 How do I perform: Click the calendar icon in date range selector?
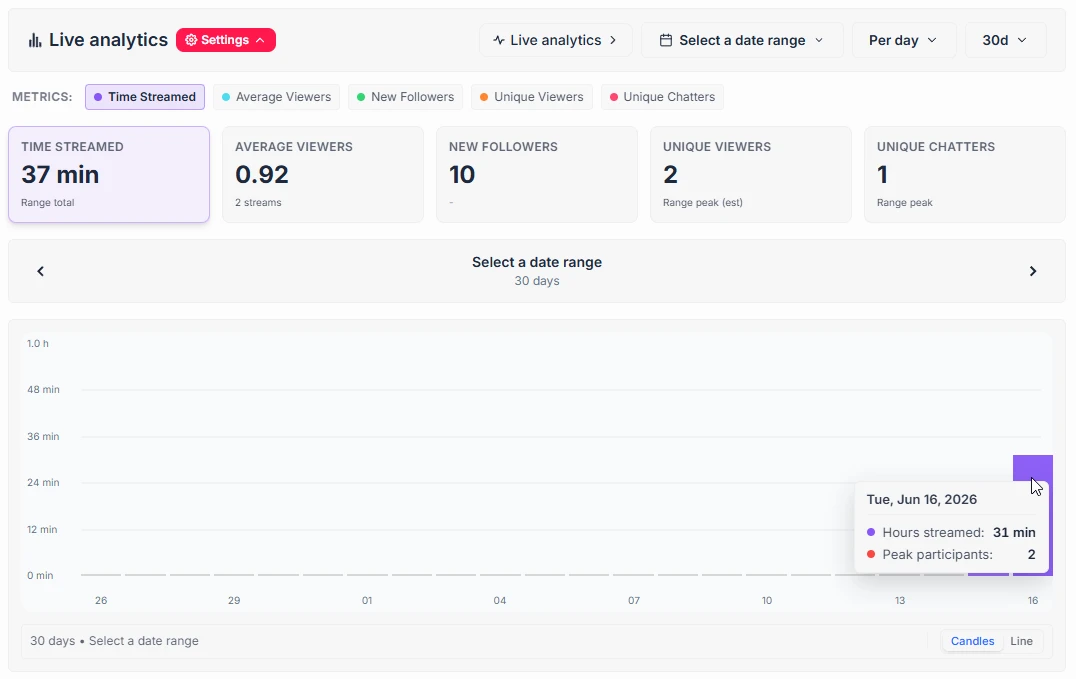(666, 40)
